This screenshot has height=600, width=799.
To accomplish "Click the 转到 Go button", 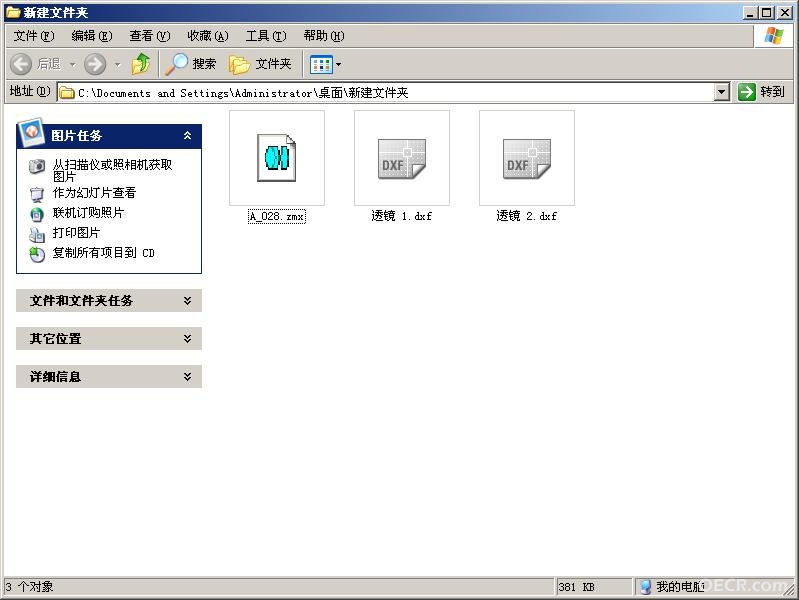I will pyautogui.click(x=761, y=92).
